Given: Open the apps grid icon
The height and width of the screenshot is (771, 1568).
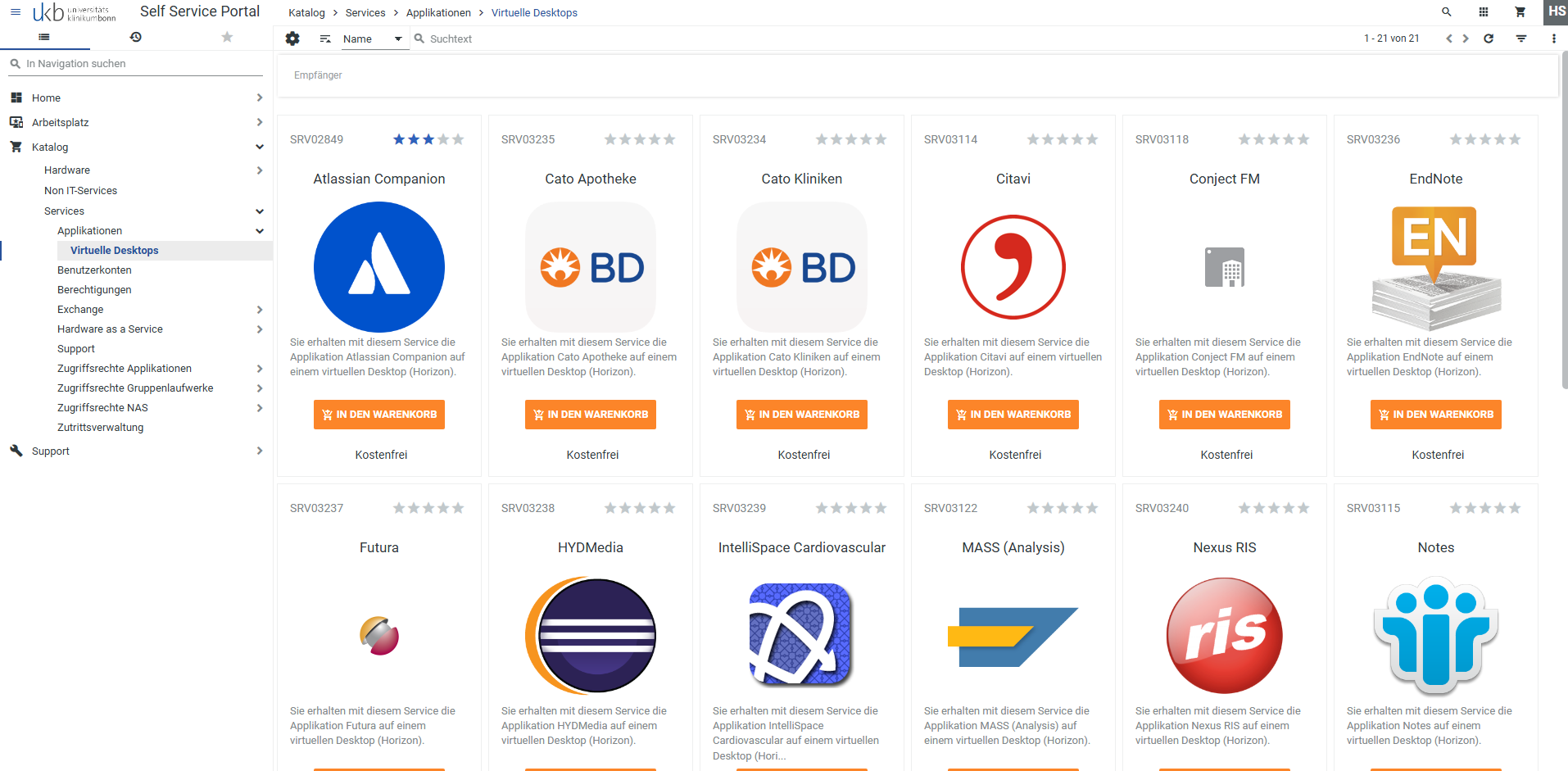Looking at the screenshot, I should [1484, 12].
